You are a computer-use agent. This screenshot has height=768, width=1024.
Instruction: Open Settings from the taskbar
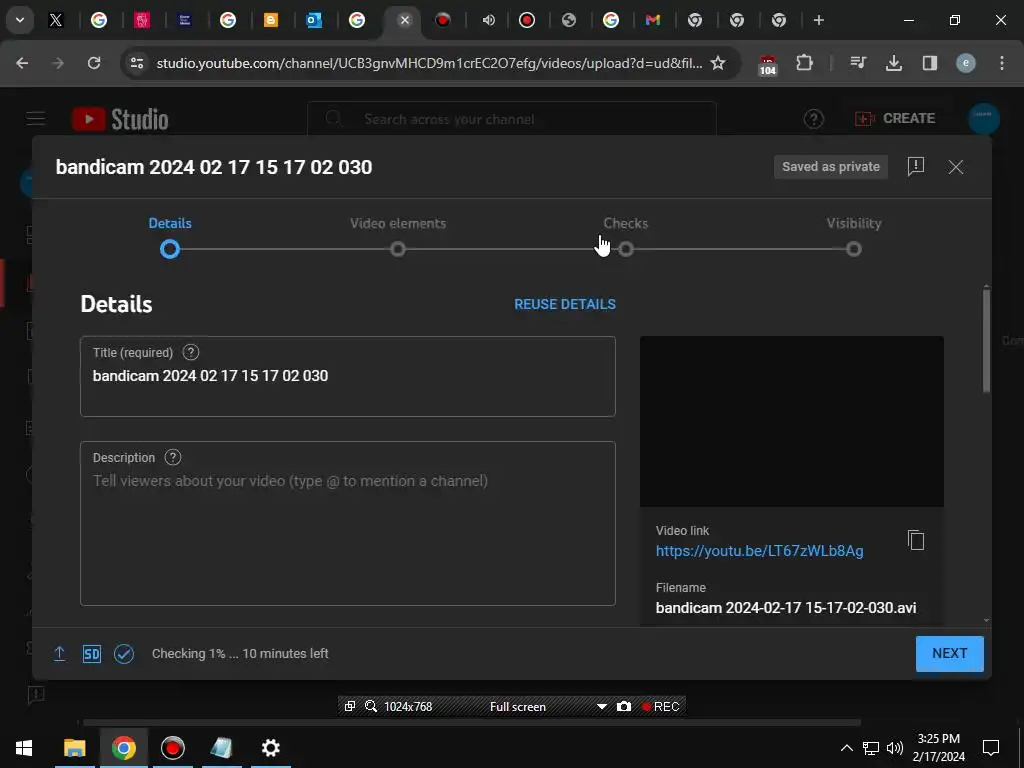[270, 748]
